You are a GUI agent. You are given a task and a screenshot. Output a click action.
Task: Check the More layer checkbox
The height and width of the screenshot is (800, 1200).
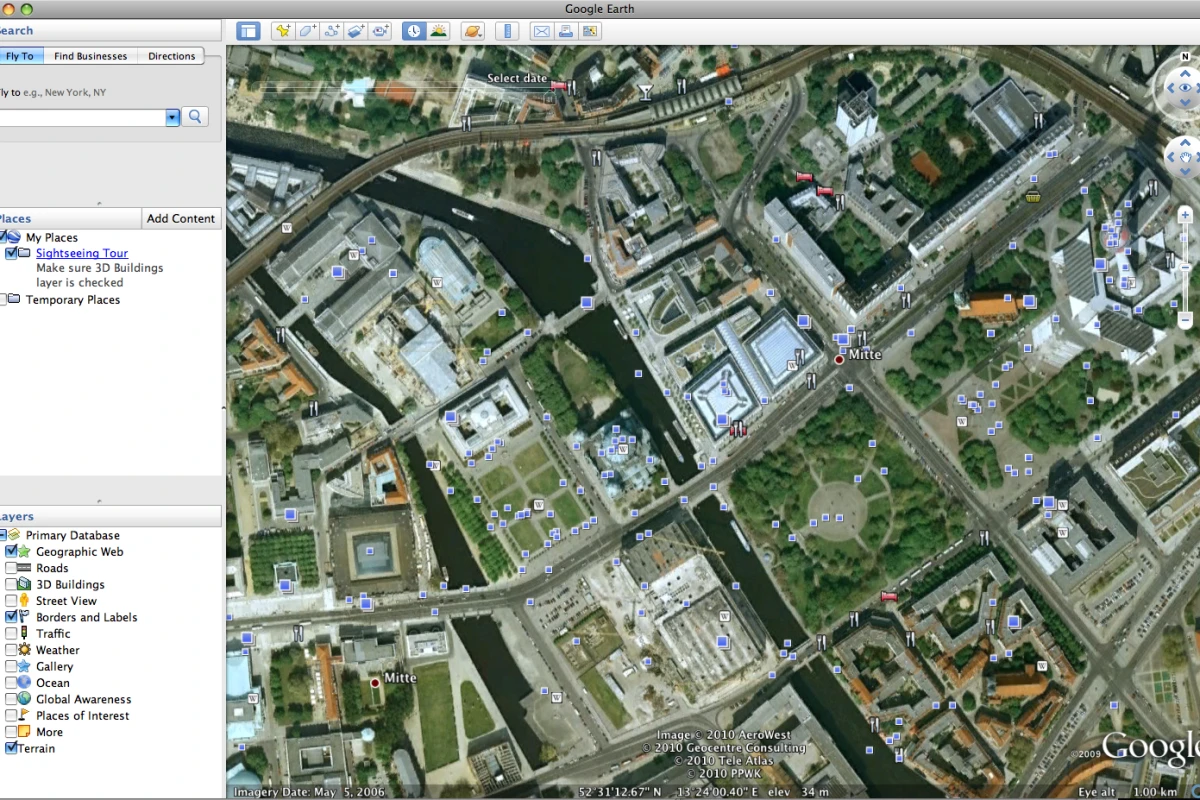click(12, 732)
